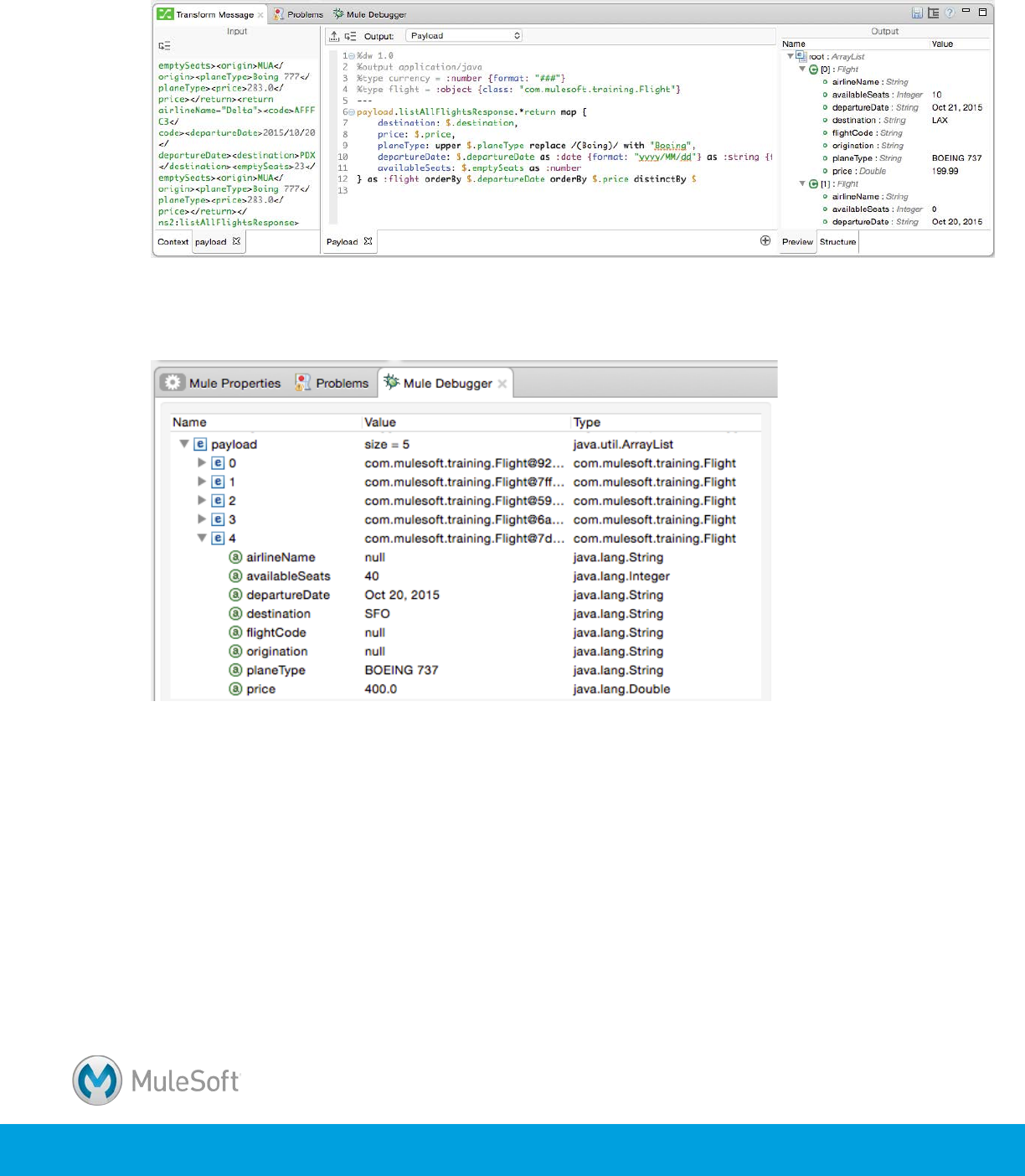This screenshot has width=1025, height=1176.
Task: Fold the code at line 1 marker
Action: pyautogui.click(x=352, y=55)
